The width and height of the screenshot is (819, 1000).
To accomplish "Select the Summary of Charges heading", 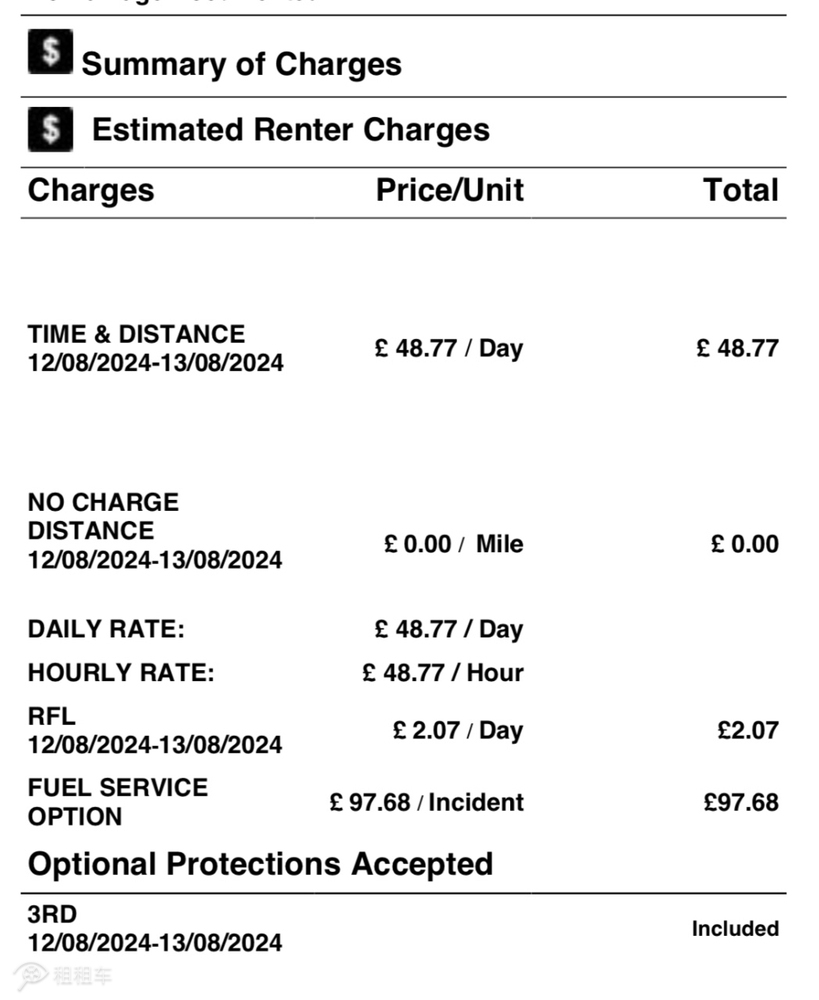I will pyautogui.click(x=242, y=64).
